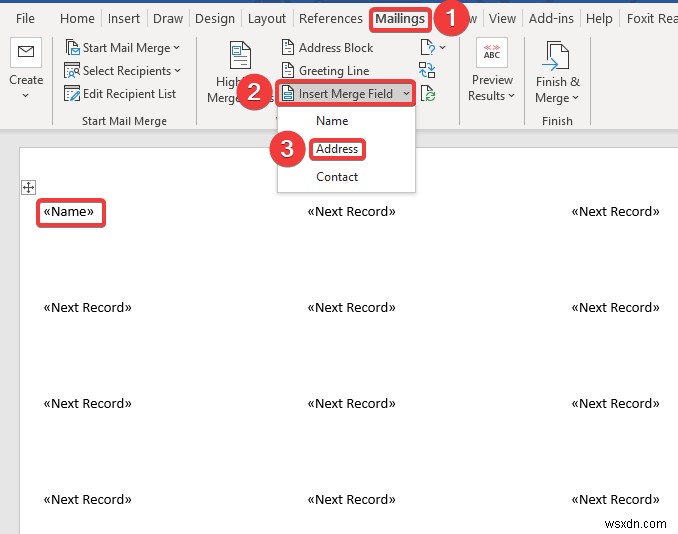The height and width of the screenshot is (534, 678).
Task: Open the Insert Merge Field dropdown arrow
Action: pyautogui.click(x=406, y=93)
